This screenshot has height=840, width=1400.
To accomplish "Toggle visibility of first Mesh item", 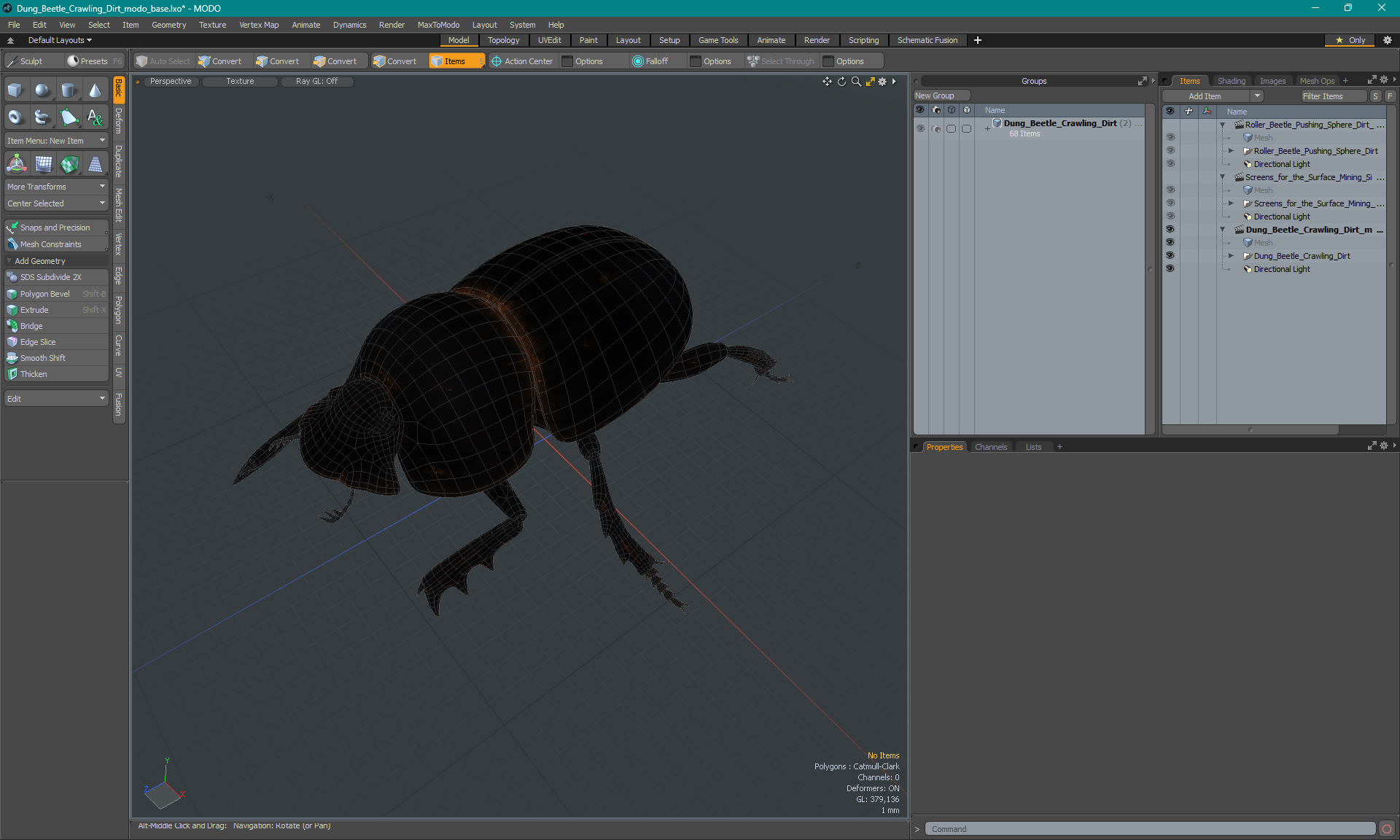I will coord(1170,138).
